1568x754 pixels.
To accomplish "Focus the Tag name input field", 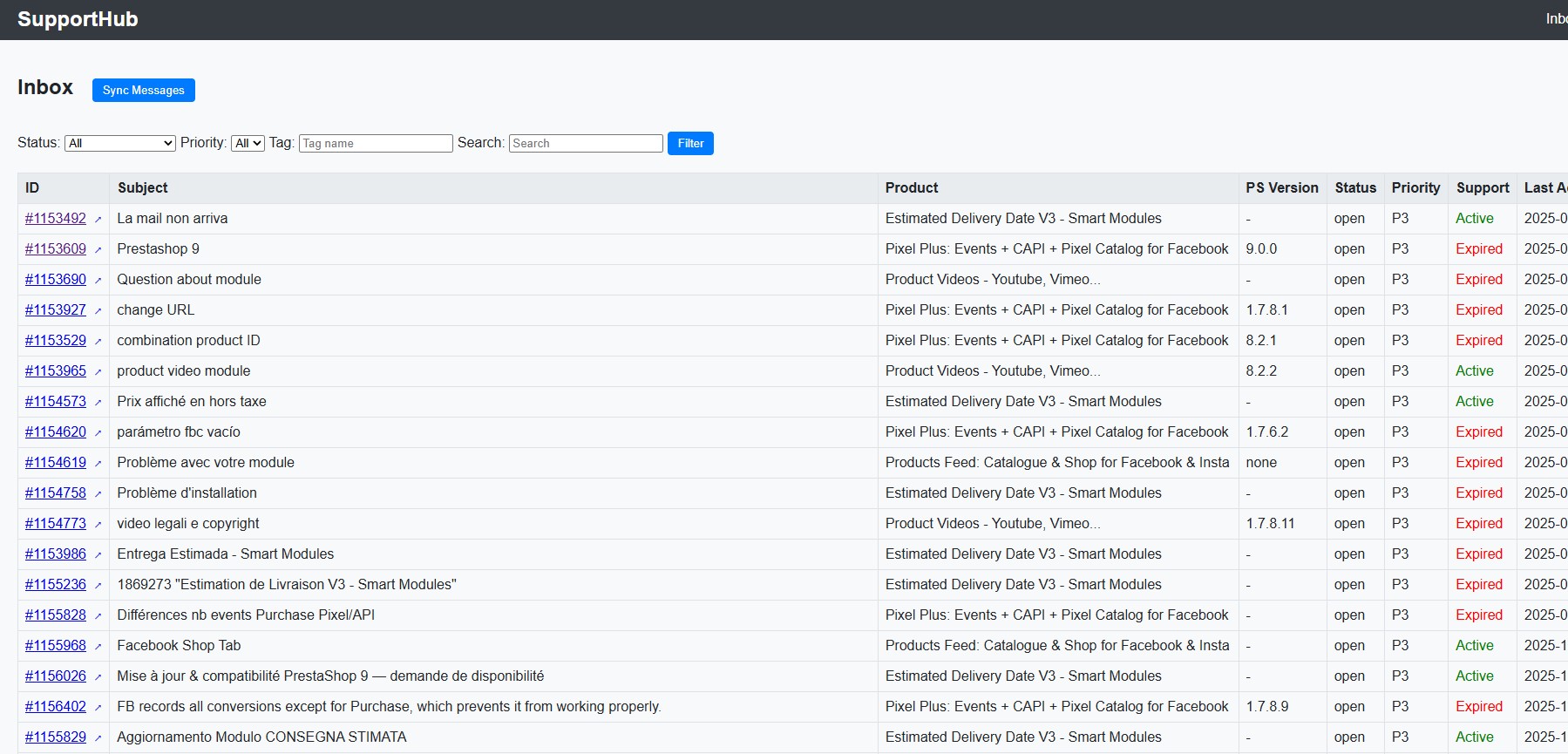I will point(376,143).
